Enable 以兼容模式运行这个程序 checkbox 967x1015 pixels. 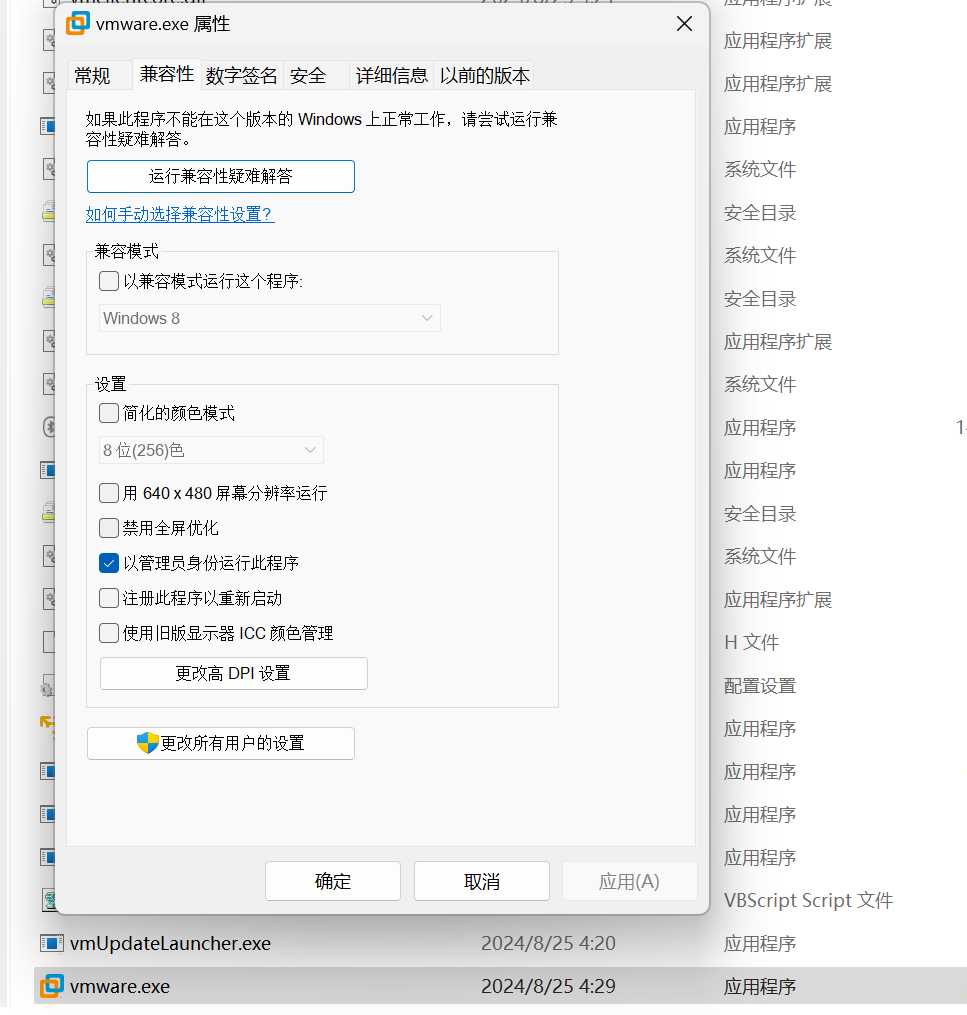(x=108, y=281)
